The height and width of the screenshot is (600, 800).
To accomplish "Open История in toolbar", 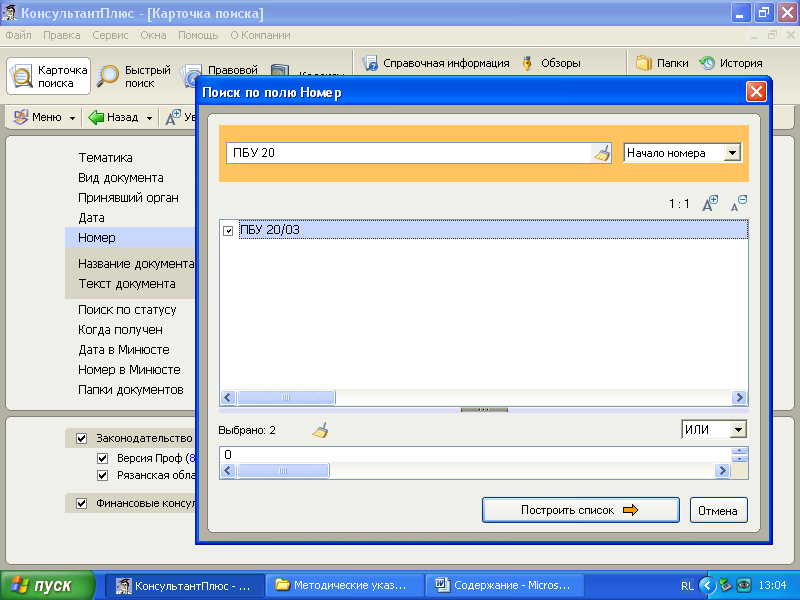I will (x=731, y=63).
